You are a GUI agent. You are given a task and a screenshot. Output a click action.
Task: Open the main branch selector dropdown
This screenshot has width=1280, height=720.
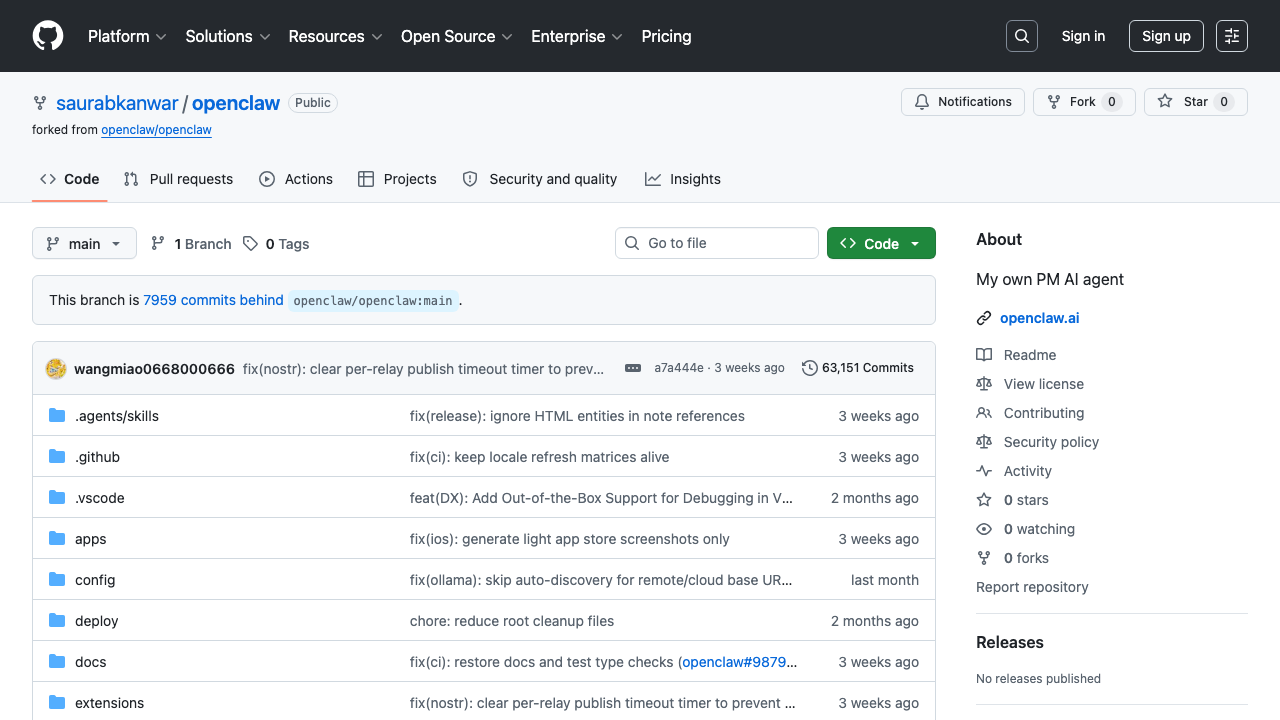click(84, 244)
